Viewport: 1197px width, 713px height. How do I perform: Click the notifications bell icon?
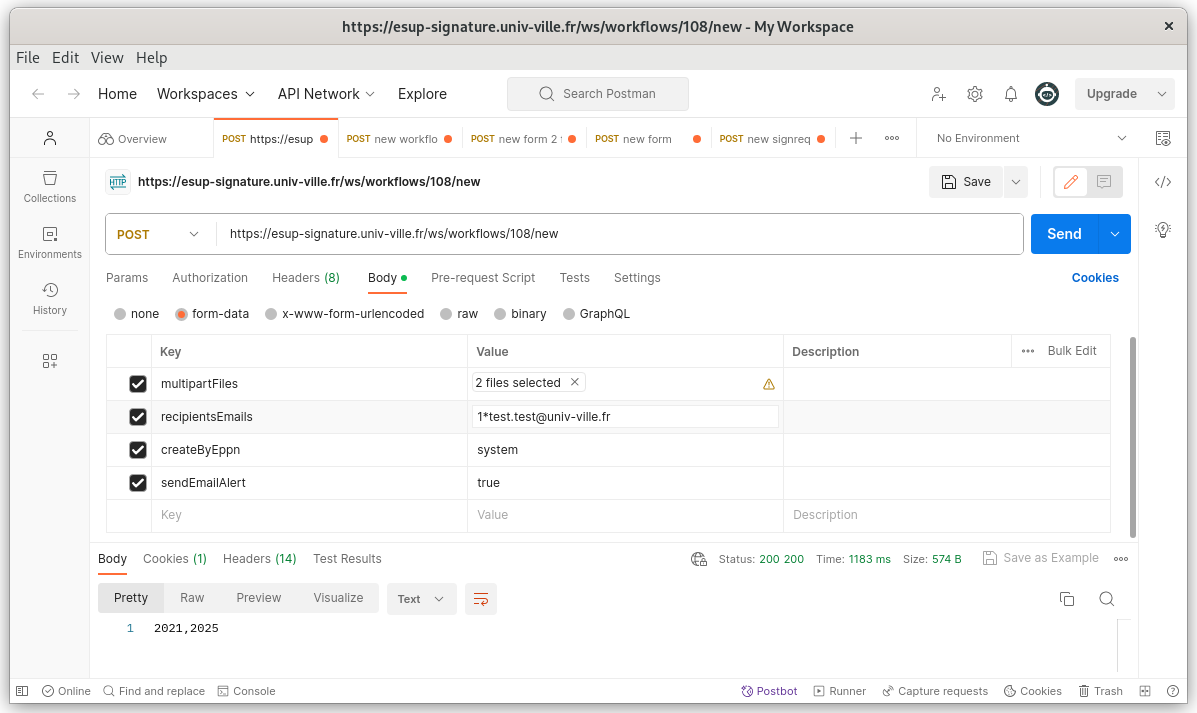[1011, 94]
